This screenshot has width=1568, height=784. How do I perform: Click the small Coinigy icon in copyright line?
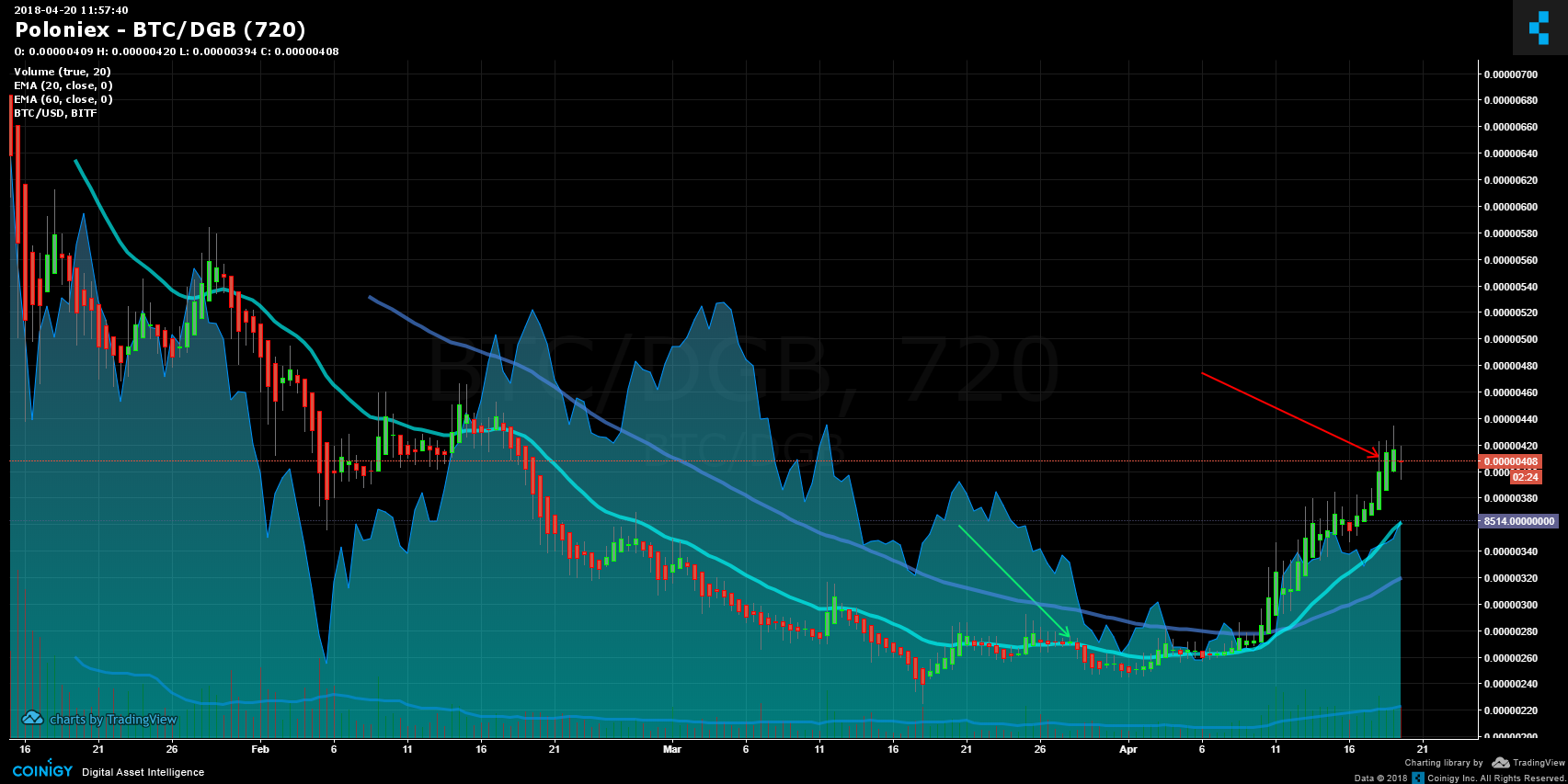point(1417,778)
